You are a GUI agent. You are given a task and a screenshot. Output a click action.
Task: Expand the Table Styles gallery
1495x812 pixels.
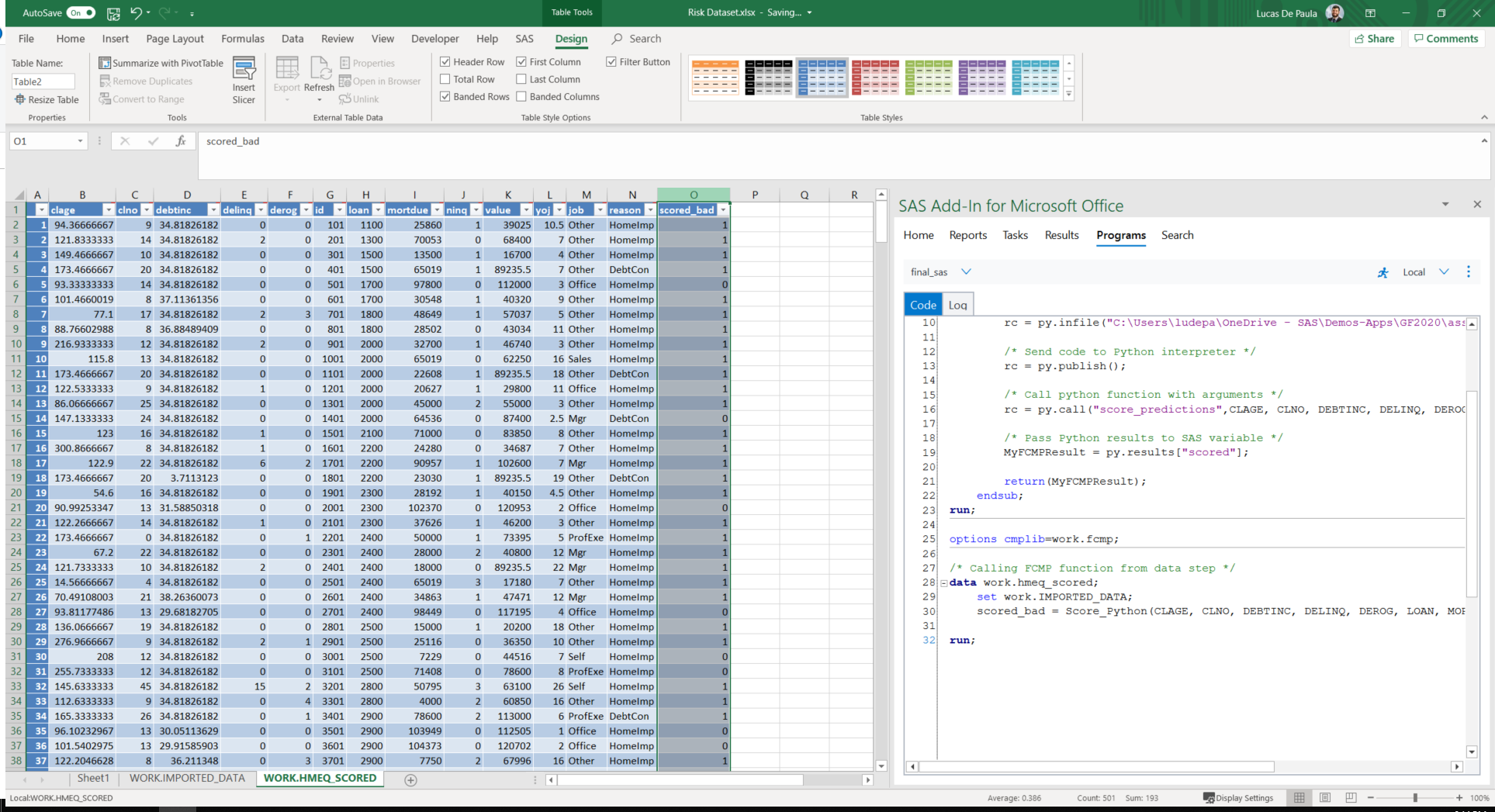click(x=1069, y=94)
